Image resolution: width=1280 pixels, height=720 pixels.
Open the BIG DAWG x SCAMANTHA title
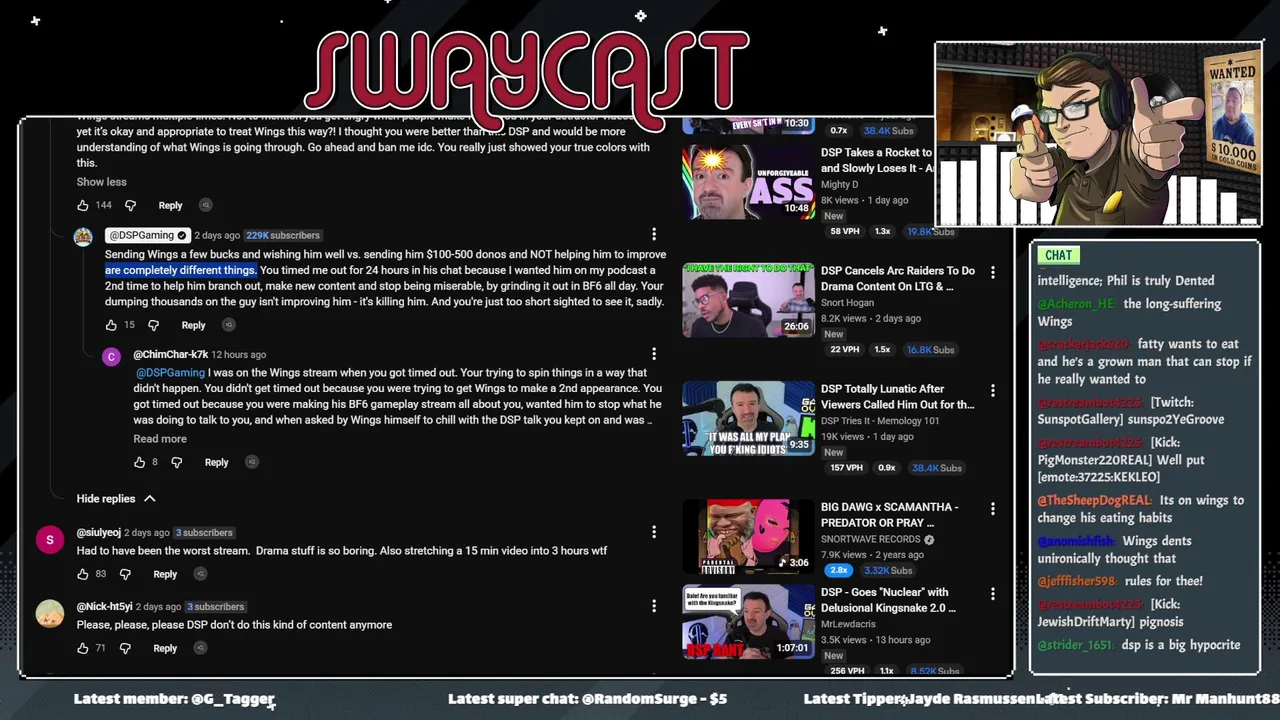890,514
